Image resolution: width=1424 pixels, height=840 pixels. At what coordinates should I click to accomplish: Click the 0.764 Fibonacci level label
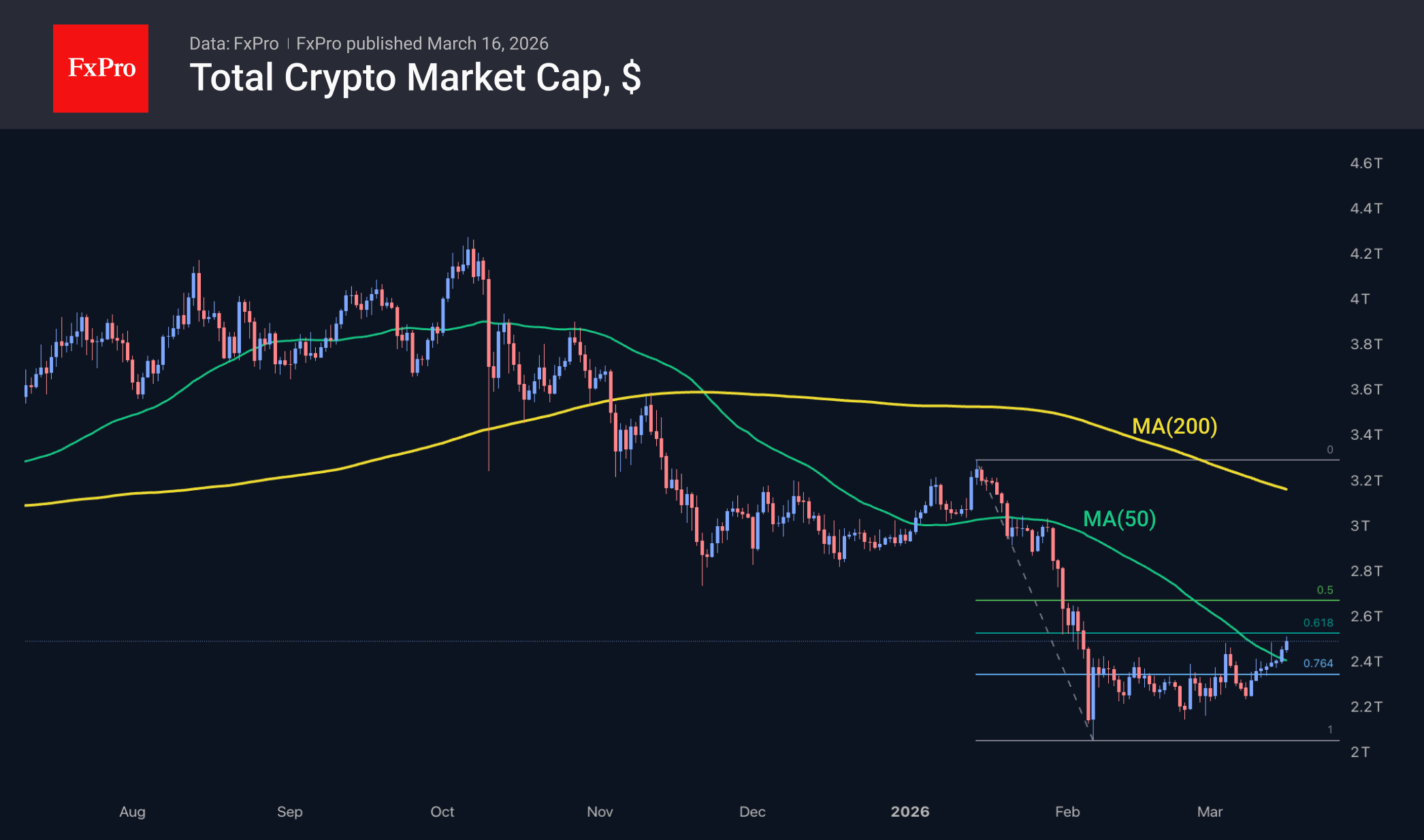pos(1318,663)
